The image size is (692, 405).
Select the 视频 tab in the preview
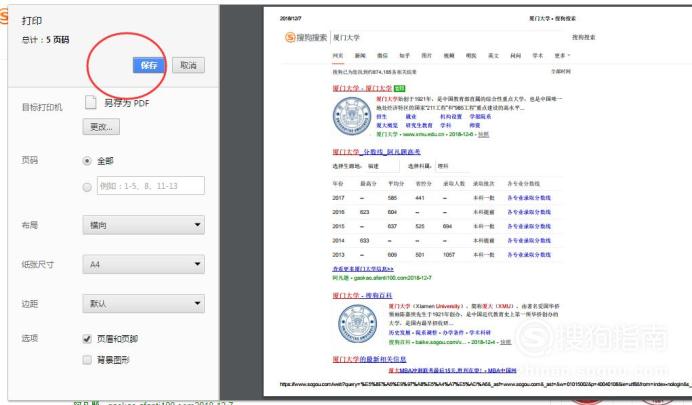449,56
